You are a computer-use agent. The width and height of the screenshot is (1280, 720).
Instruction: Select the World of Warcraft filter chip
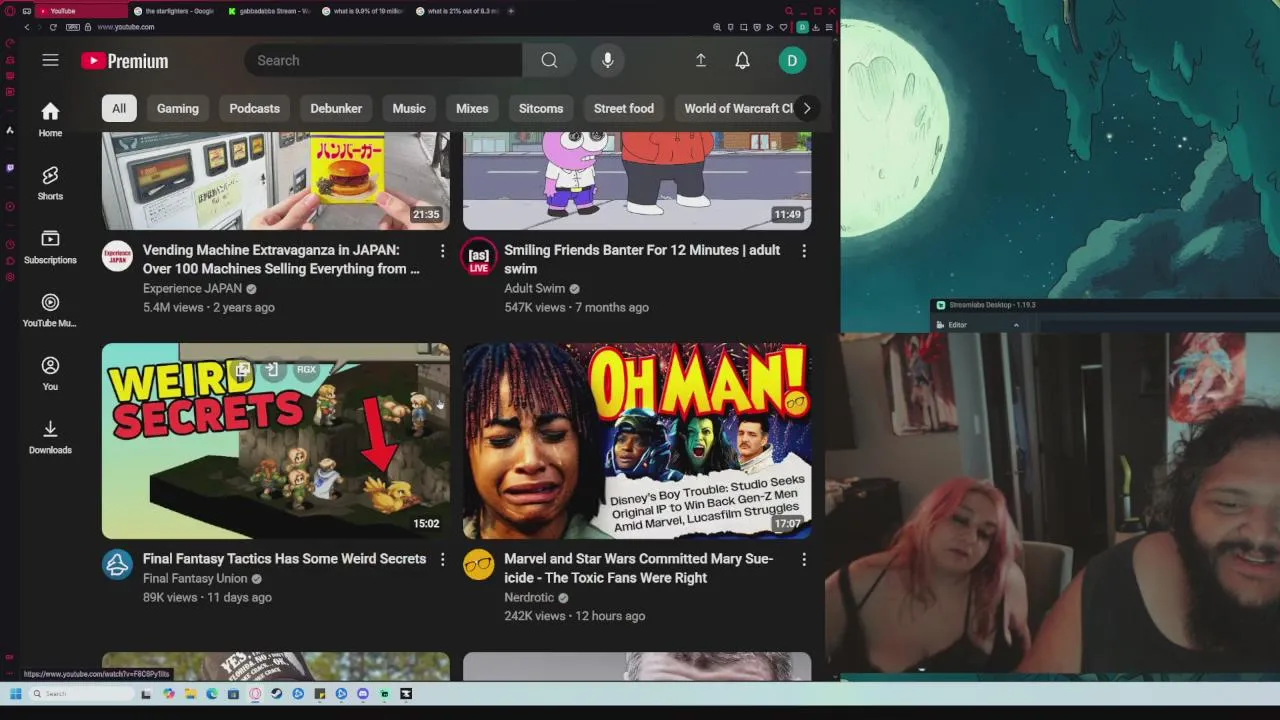(x=738, y=108)
